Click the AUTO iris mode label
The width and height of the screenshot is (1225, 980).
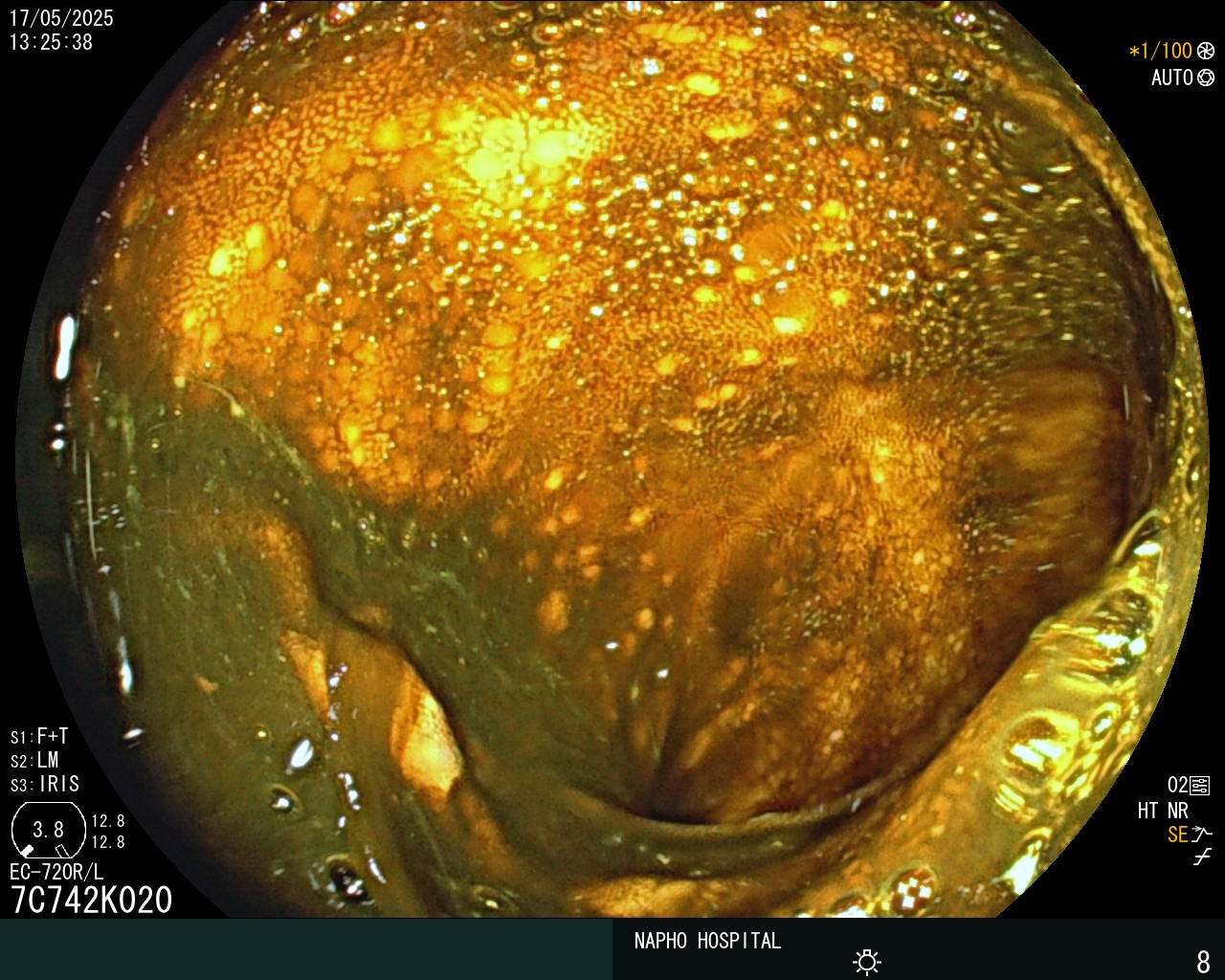[x=1172, y=78]
